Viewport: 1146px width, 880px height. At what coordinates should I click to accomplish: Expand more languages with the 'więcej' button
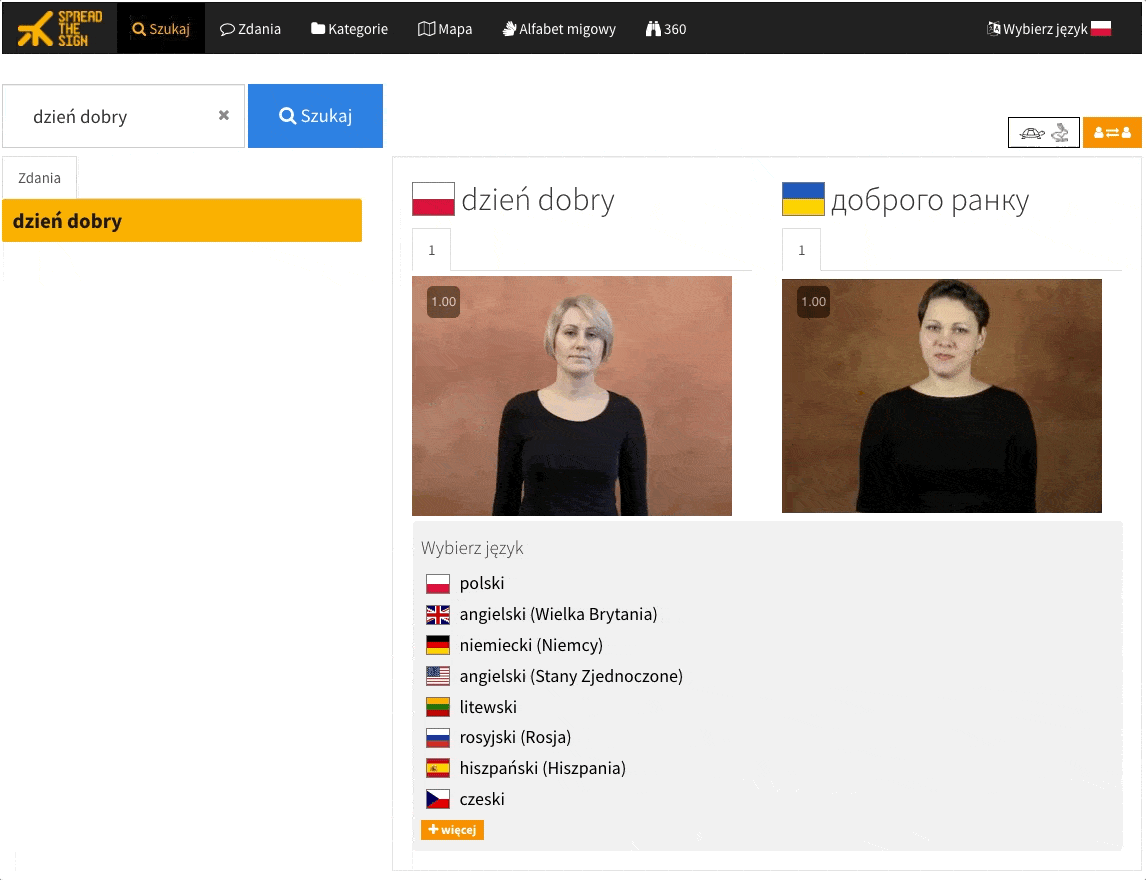(x=452, y=830)
